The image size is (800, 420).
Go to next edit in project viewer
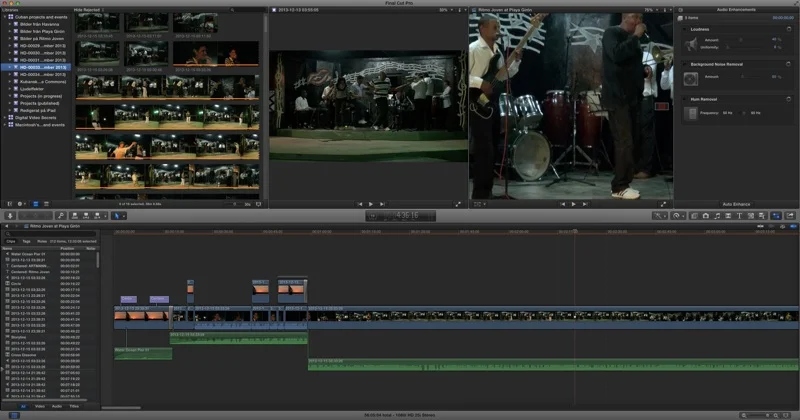tap(585, 204)
